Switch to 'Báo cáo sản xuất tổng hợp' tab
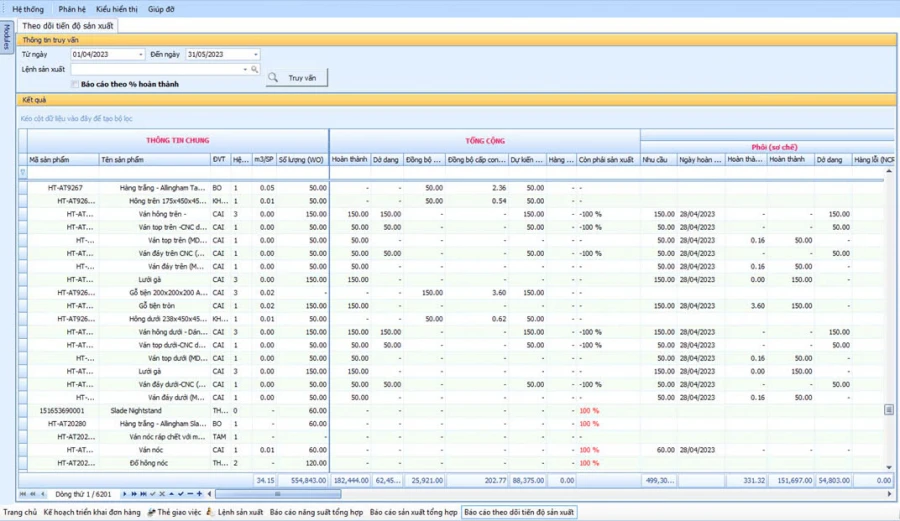 coord(413,512)
